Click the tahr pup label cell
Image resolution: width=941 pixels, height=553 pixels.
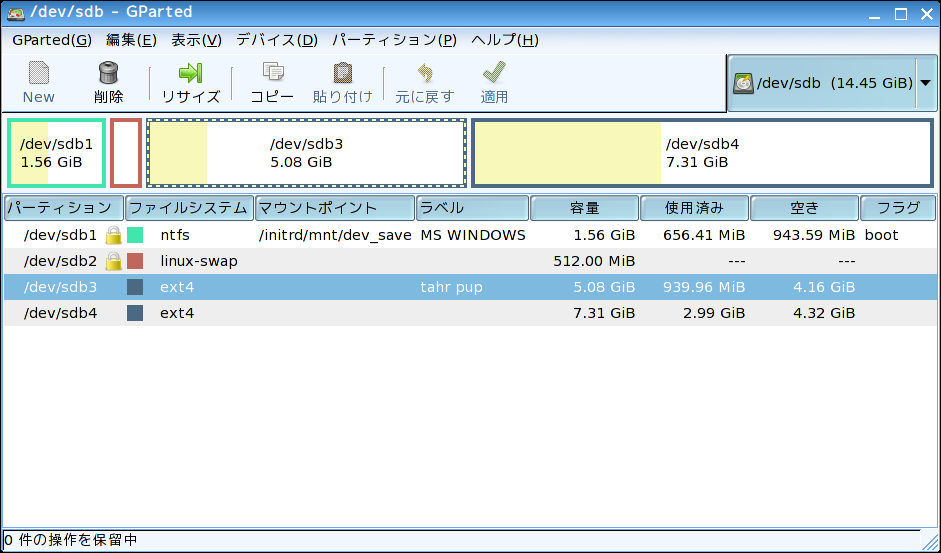point(451,287)
